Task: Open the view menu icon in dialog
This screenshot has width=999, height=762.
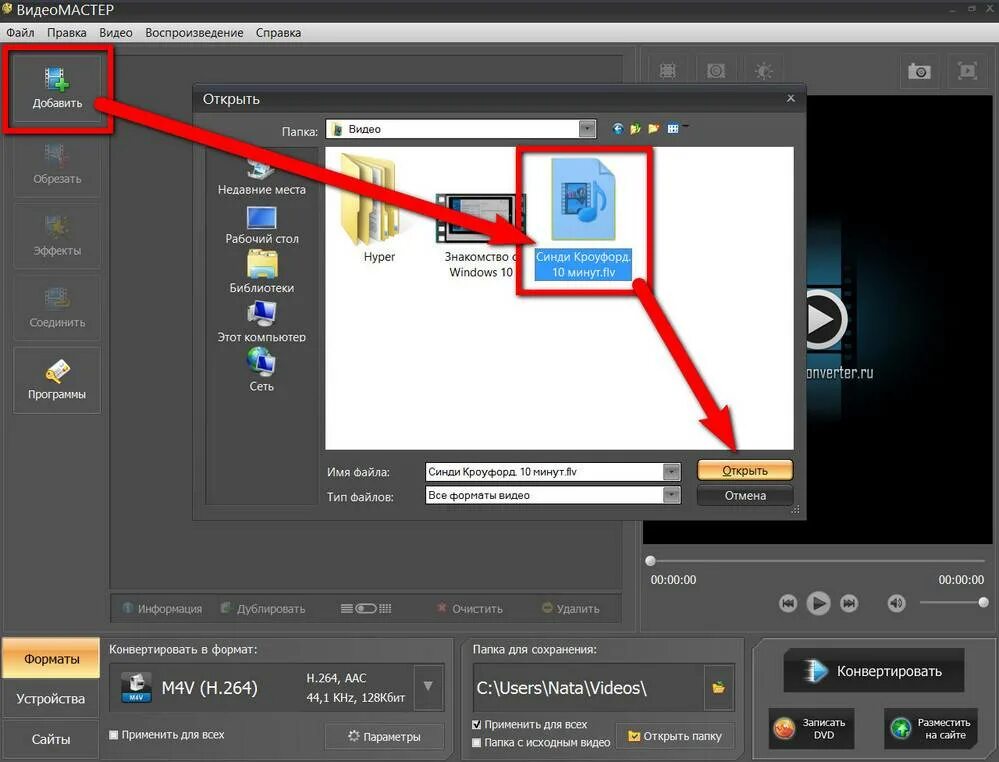Action: tap(673, 129)
